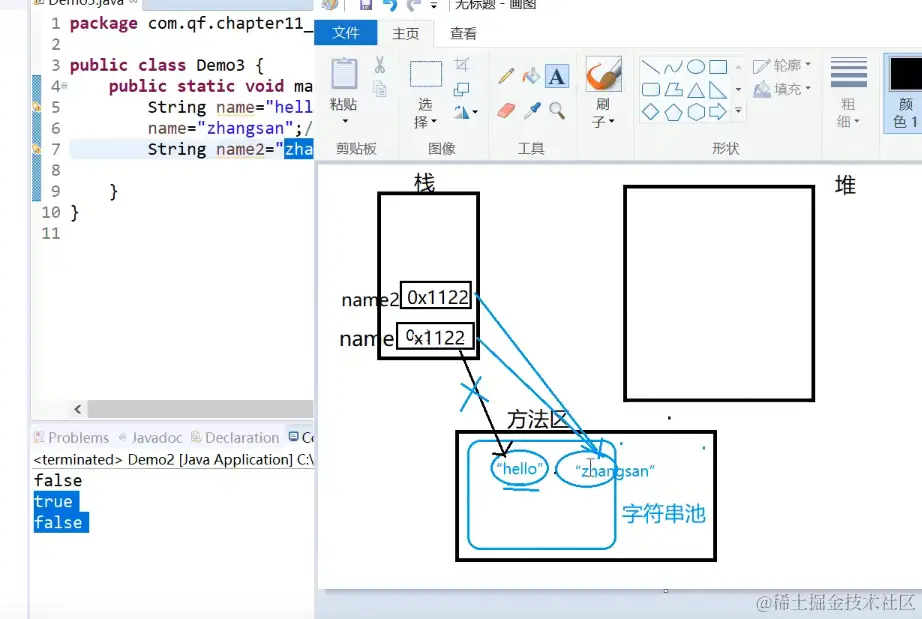Select the rectangular selection tool

coord(426,75)
